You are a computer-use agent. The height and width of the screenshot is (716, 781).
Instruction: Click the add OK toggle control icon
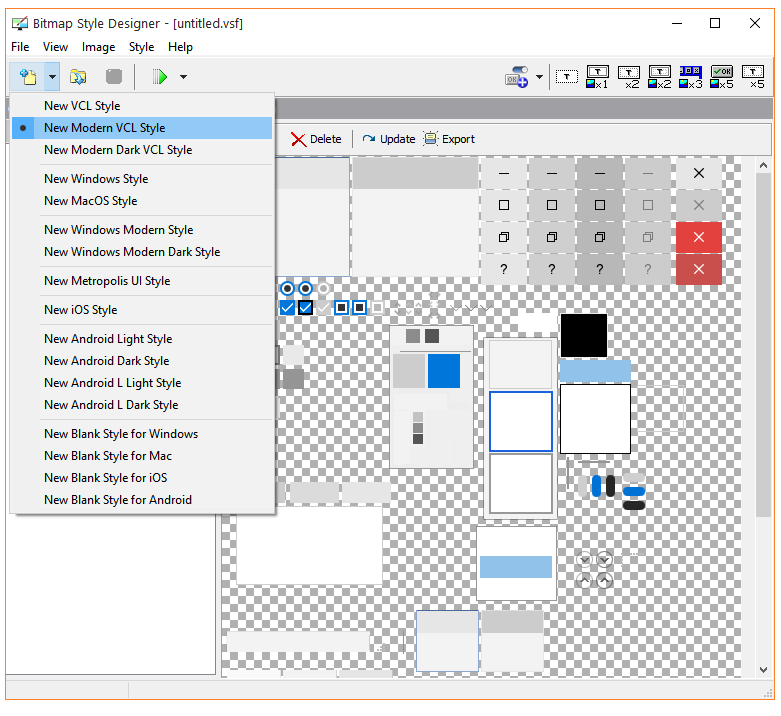click(517, 77)
